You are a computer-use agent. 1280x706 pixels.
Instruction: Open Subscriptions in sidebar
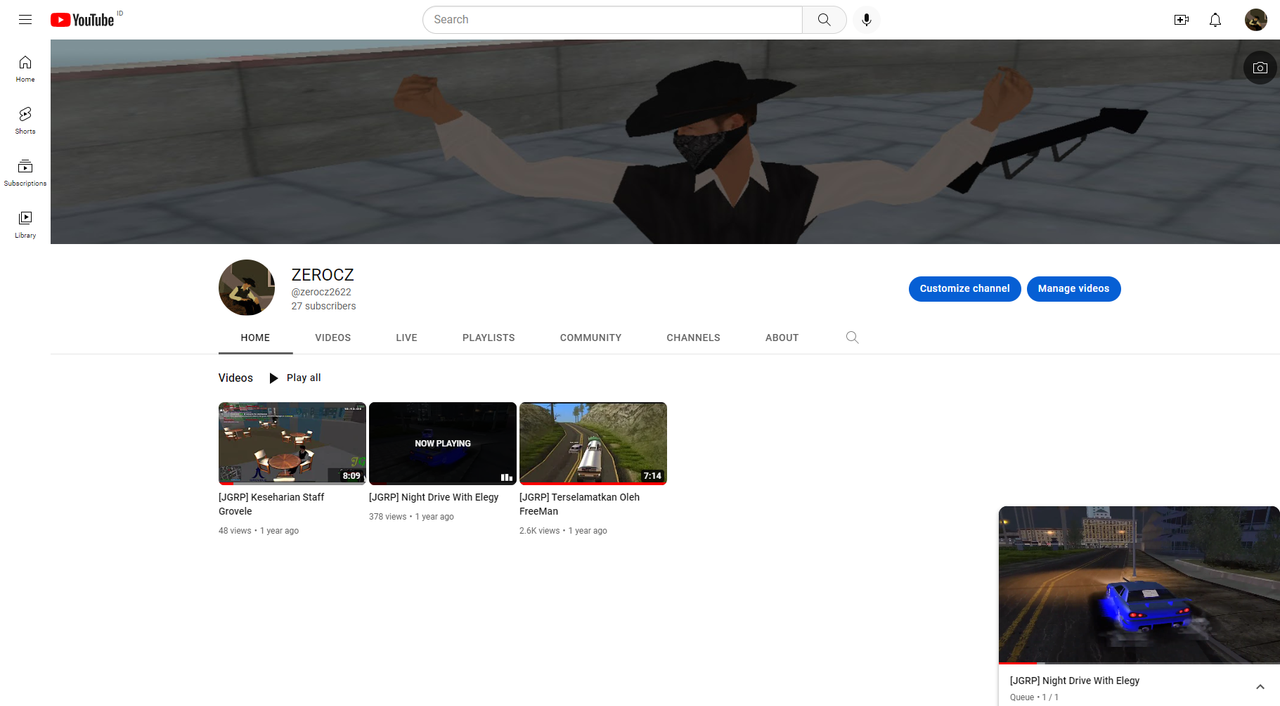click(x=25, y=172)
